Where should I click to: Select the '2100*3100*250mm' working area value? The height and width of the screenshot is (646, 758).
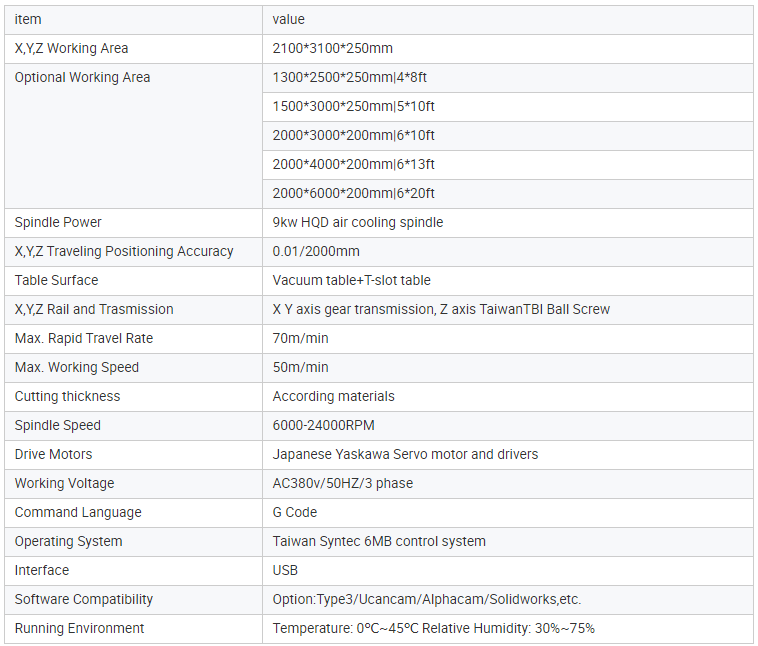pyautogui.click(x=330, y=48)
